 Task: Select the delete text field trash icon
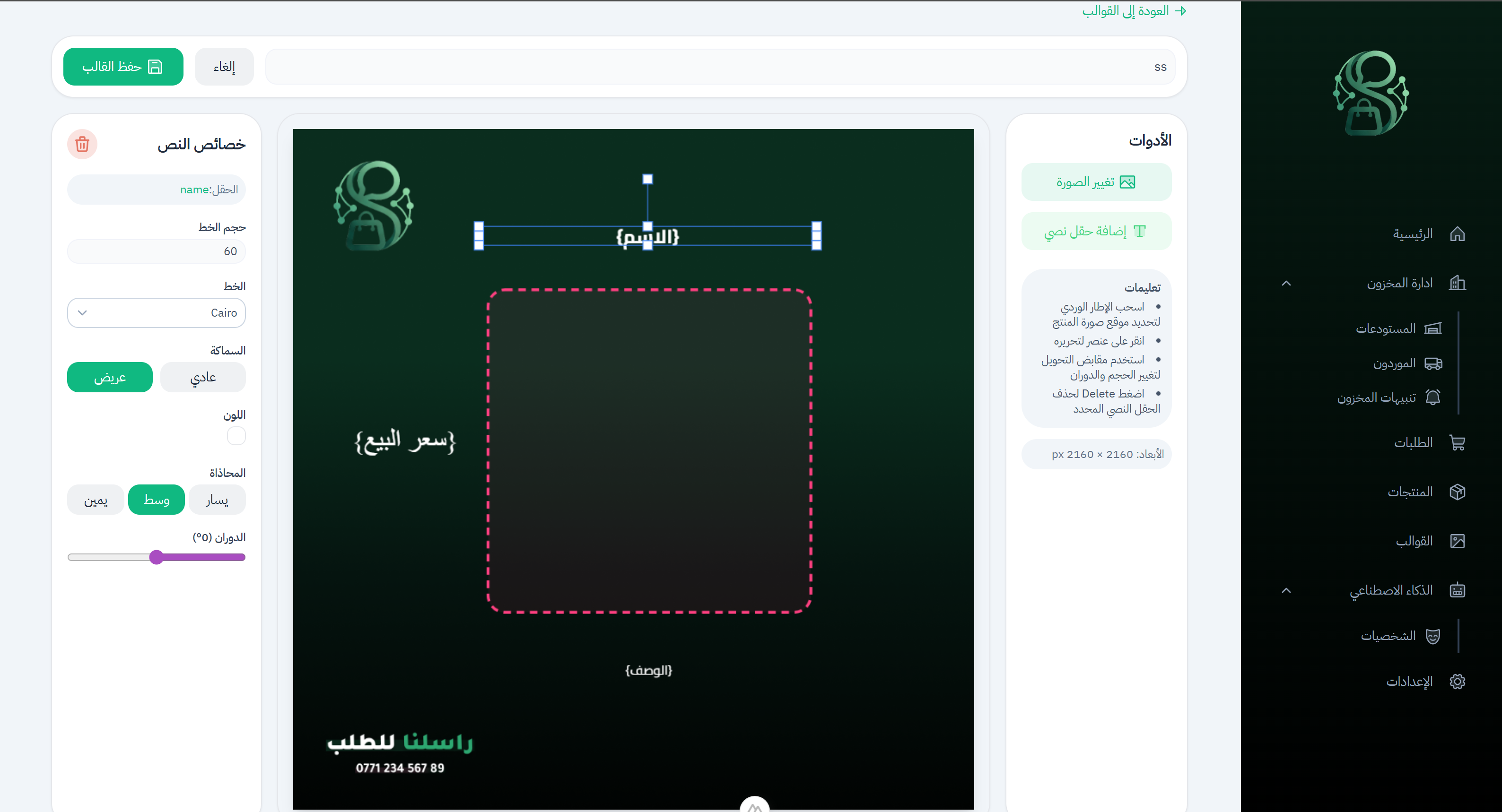point(82,145)
